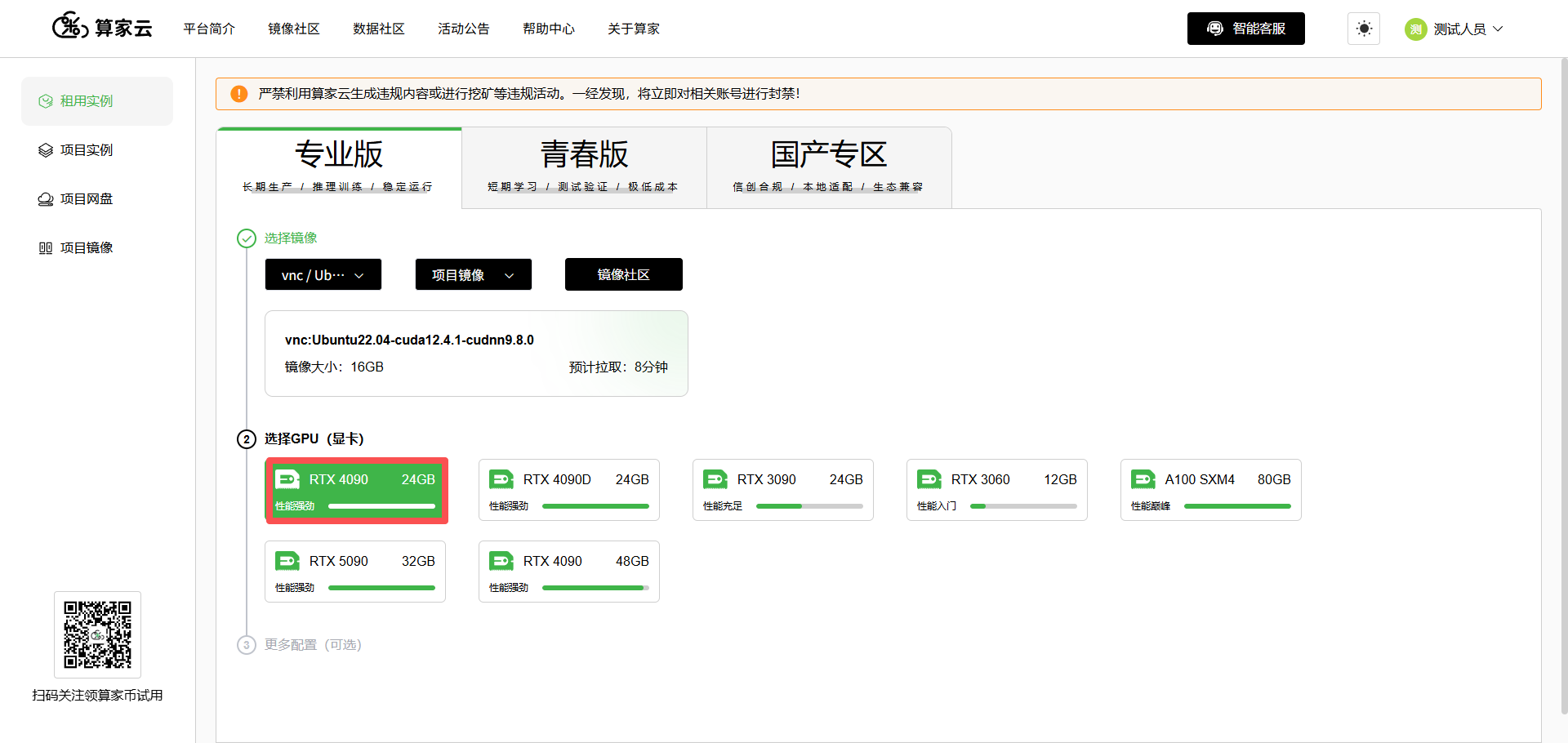Click the 项目实例 layers icon in sidebar
The image size is (1568, 743).
(46, 150)
